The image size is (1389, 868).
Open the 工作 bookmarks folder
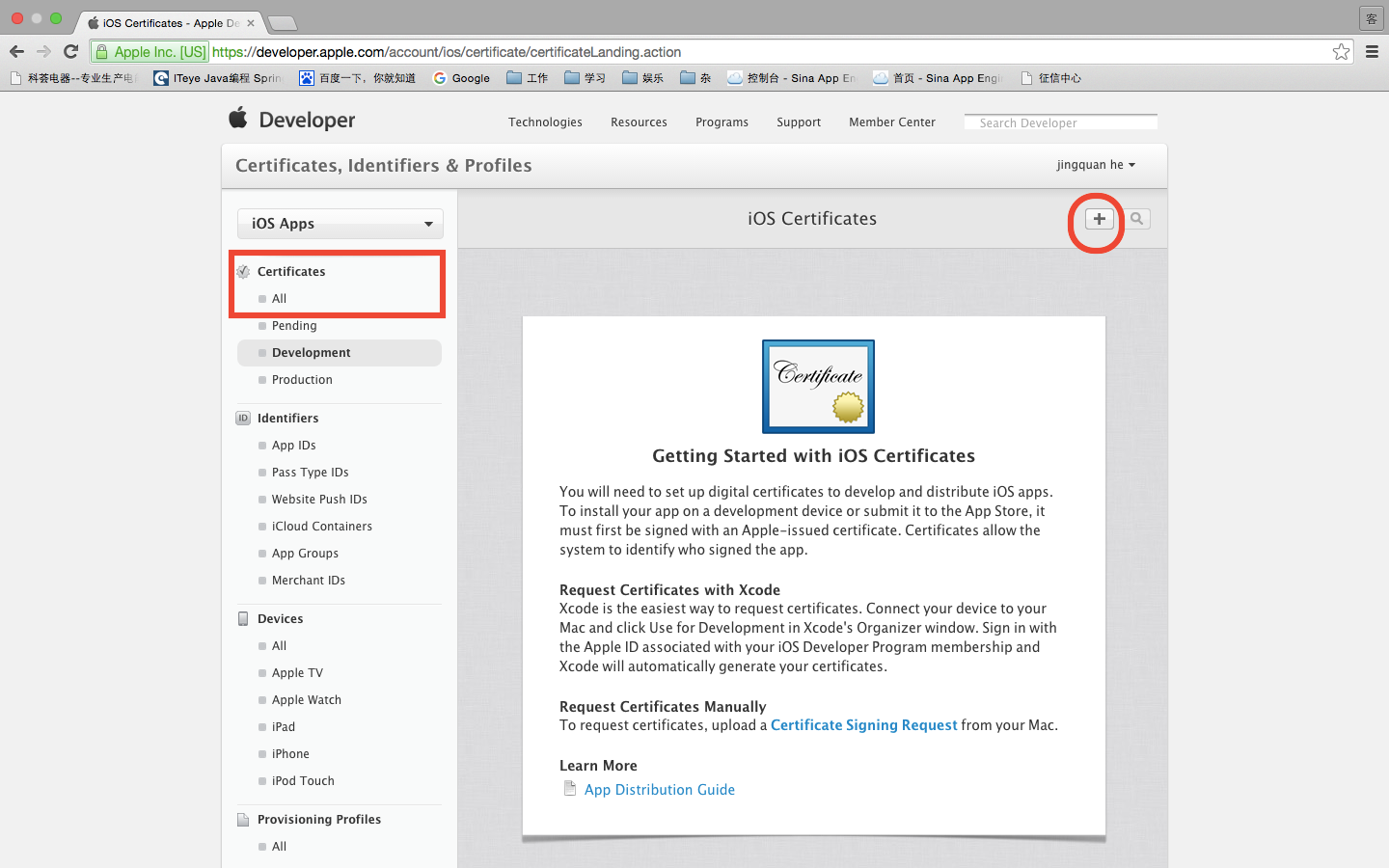[527, 78]
